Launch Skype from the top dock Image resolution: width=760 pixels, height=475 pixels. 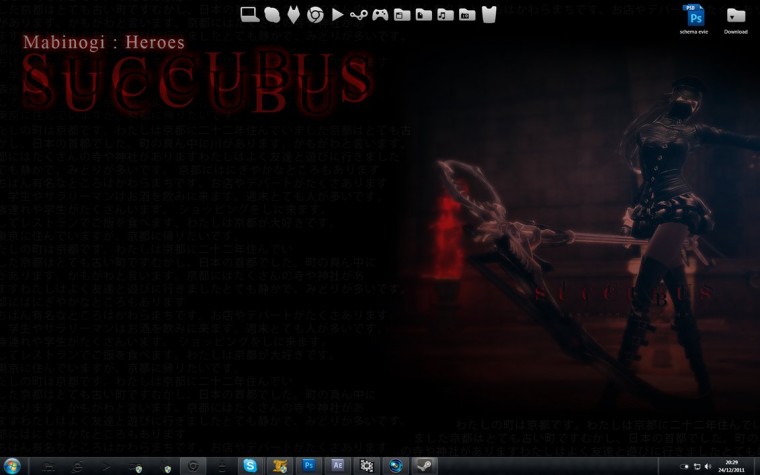pyautogui.click(x=272, y=15)
